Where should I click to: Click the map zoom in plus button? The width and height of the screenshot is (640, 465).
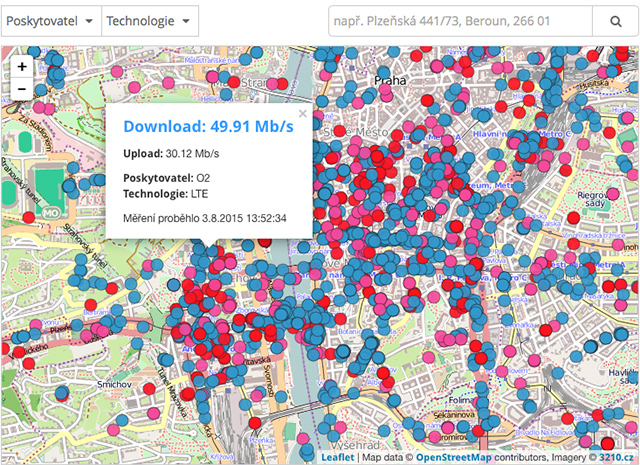tap(22, 66)
